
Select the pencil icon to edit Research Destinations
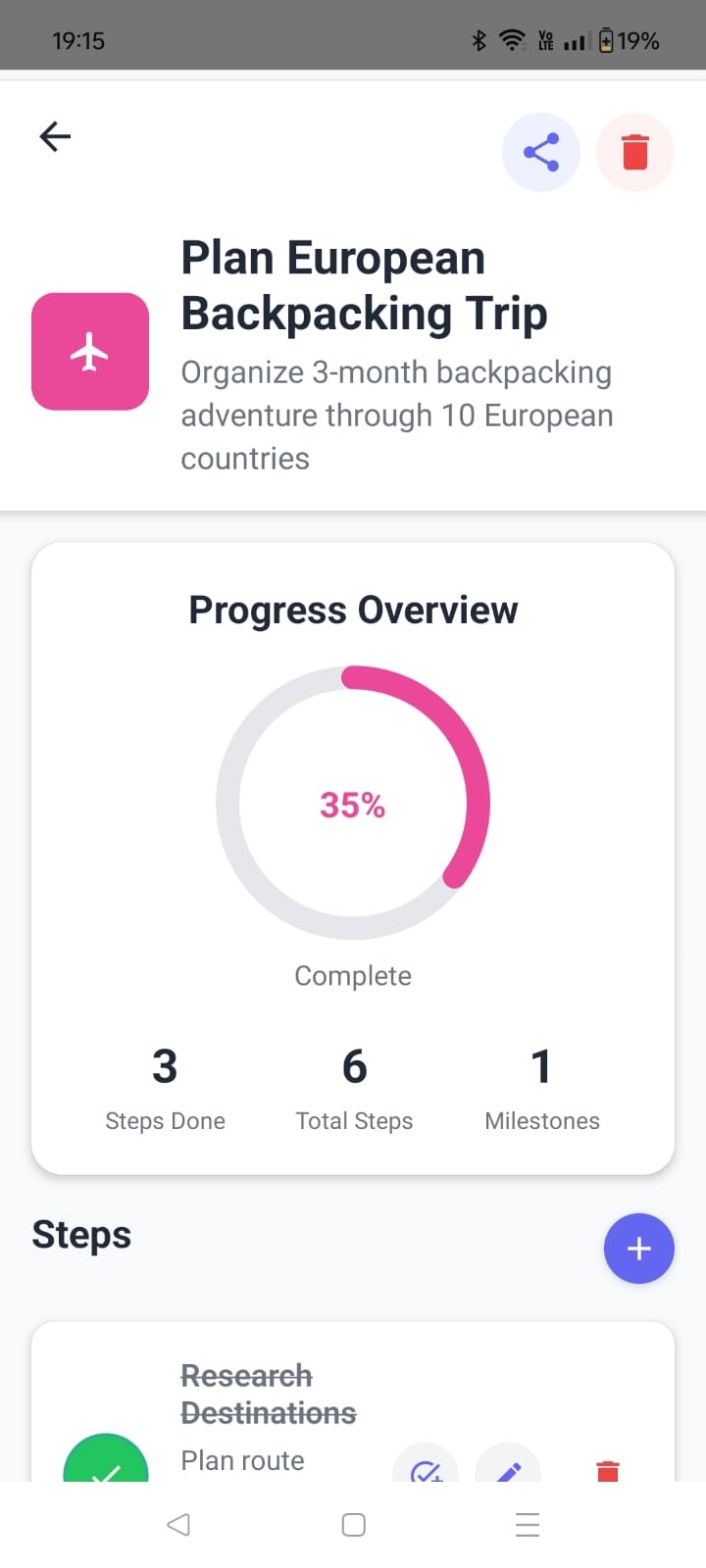(508, 1471)
